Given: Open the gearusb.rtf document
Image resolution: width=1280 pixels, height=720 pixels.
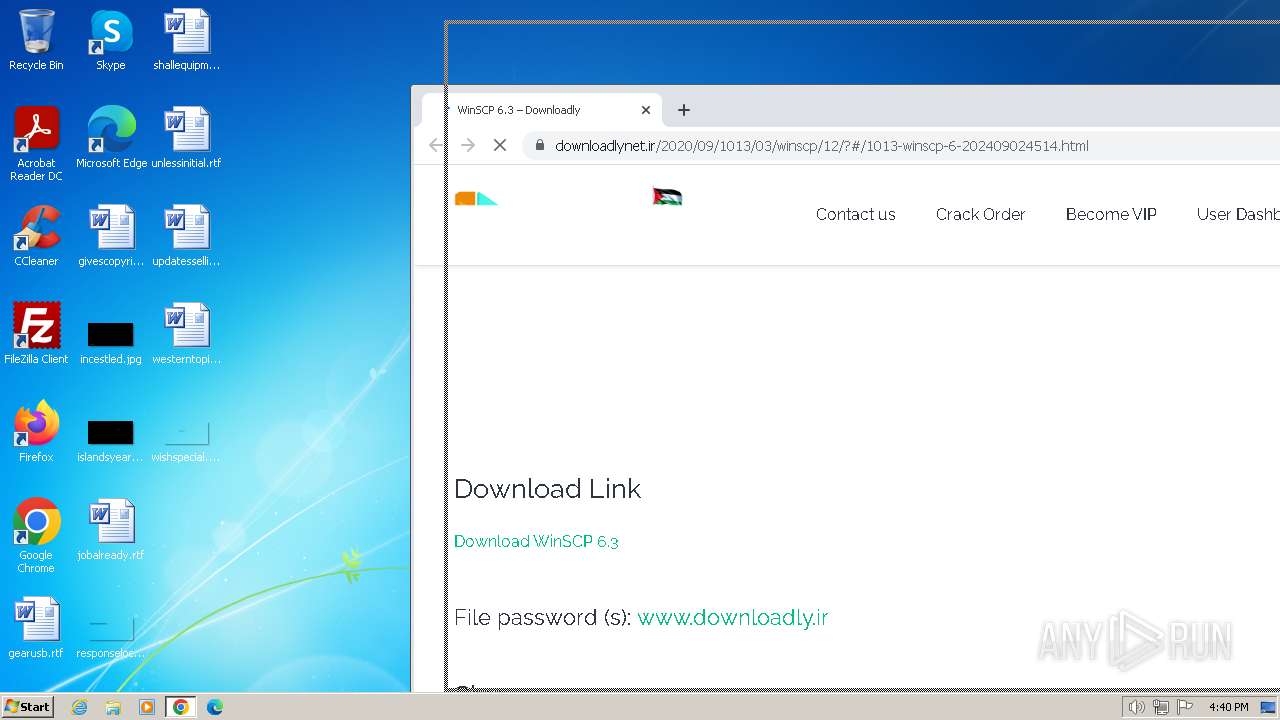Looking at the screenshot, I should pos(36,628).
